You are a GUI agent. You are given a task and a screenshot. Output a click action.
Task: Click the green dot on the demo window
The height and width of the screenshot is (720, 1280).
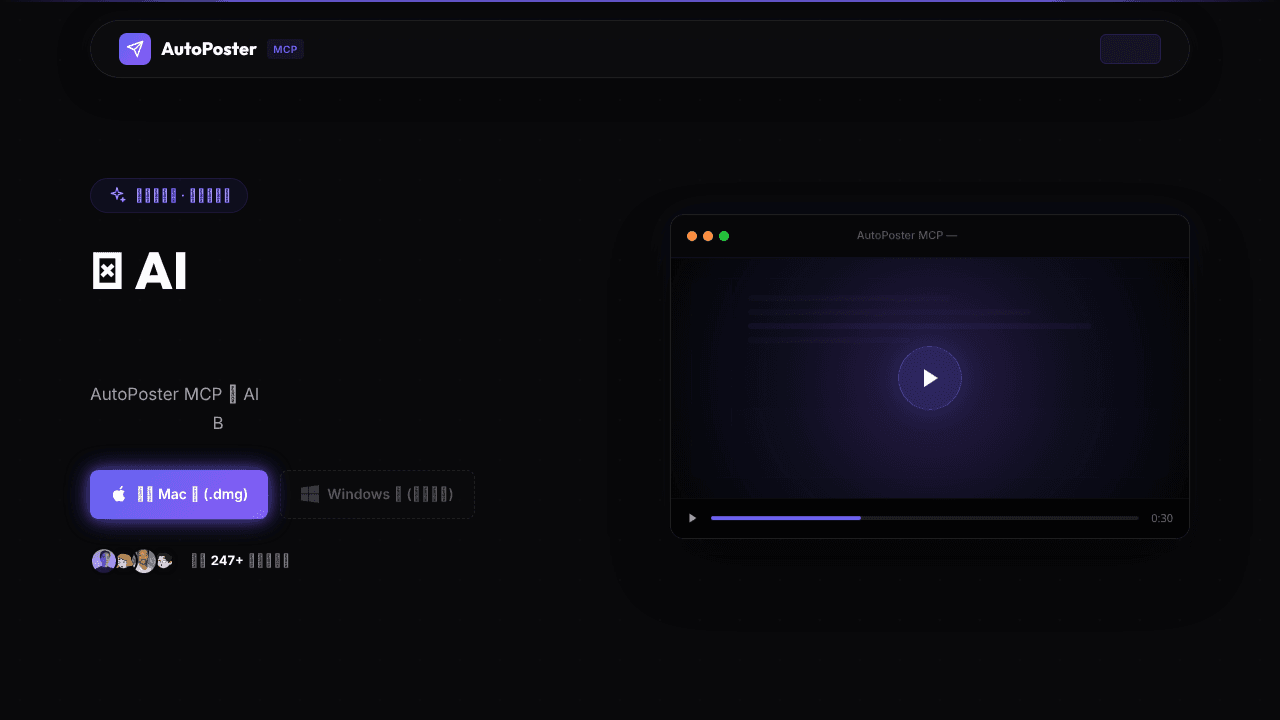click(724, 236)
